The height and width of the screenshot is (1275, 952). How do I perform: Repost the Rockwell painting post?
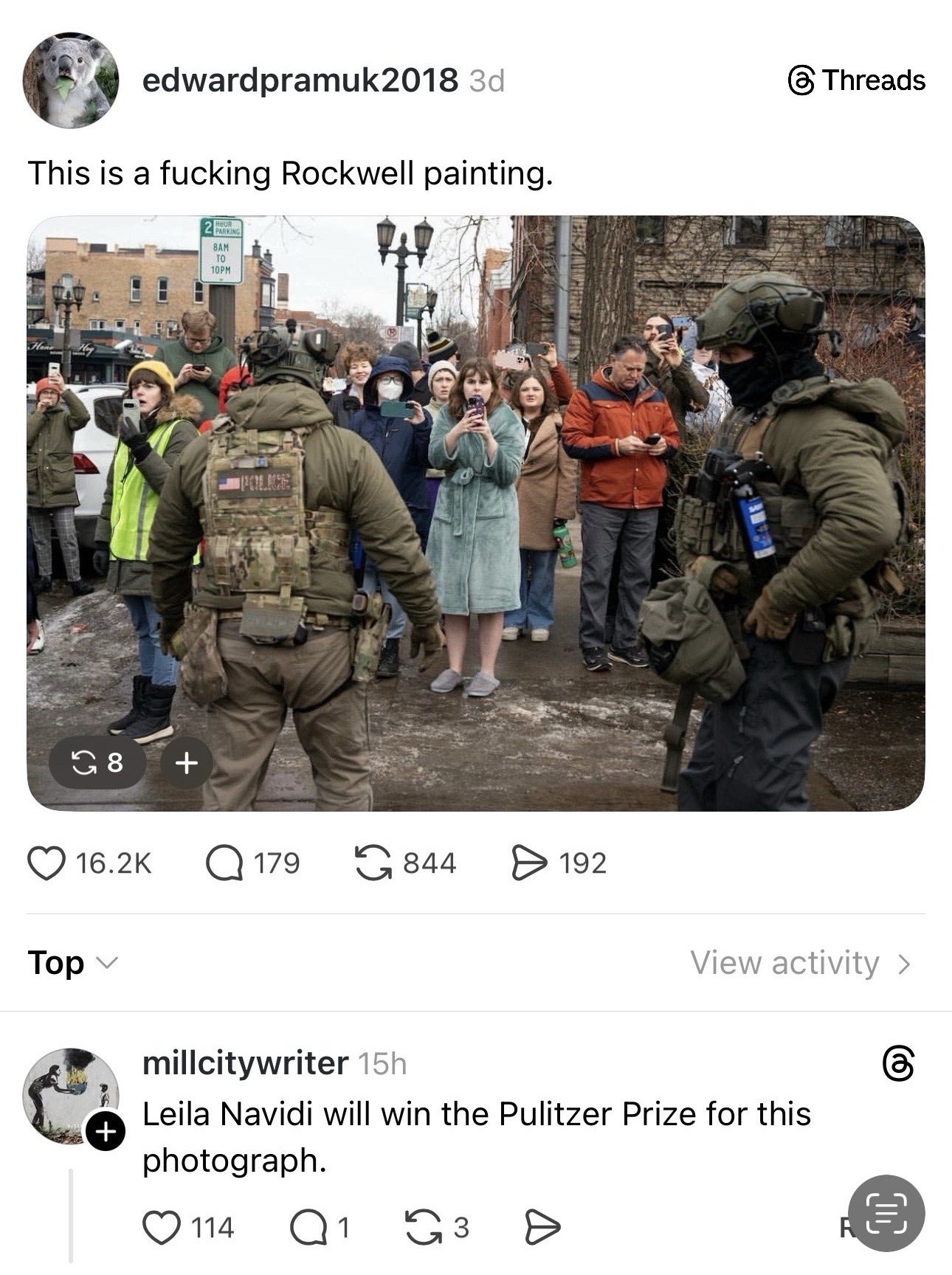click(374, 863)
